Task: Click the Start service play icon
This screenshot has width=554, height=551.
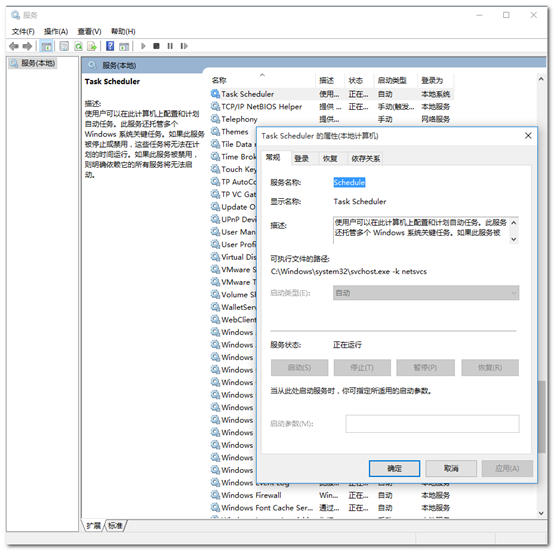Action: (x=143, y=46)
